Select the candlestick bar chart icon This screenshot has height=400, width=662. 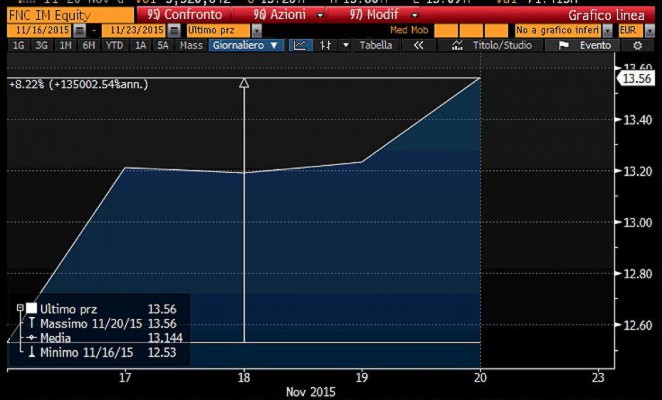[324, 45]
